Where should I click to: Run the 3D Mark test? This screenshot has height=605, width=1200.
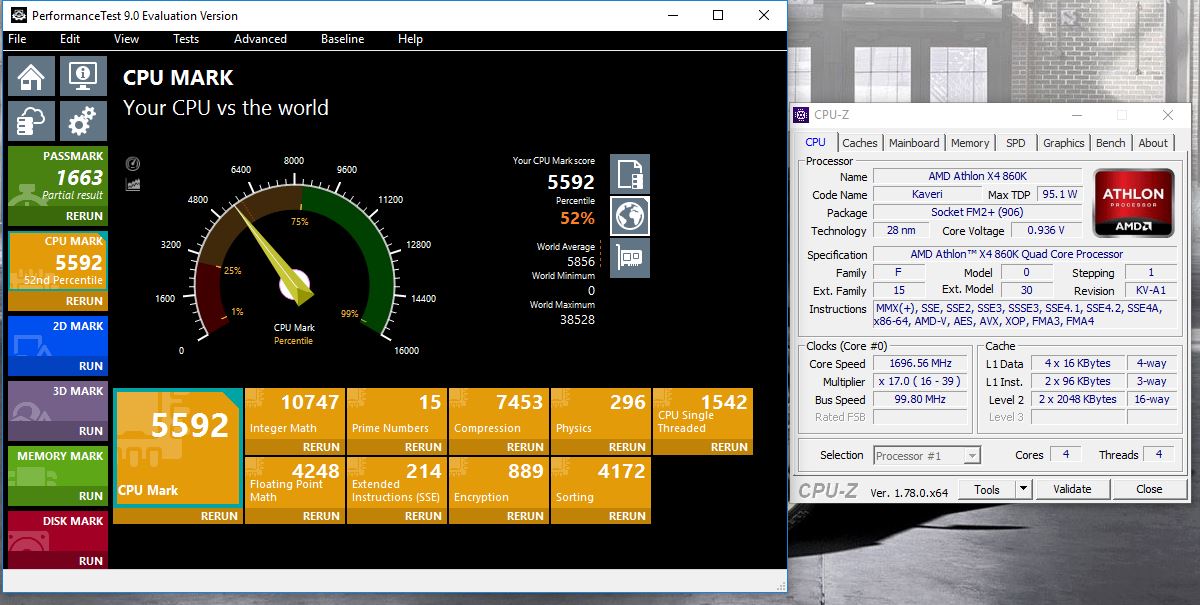point(91,431)
